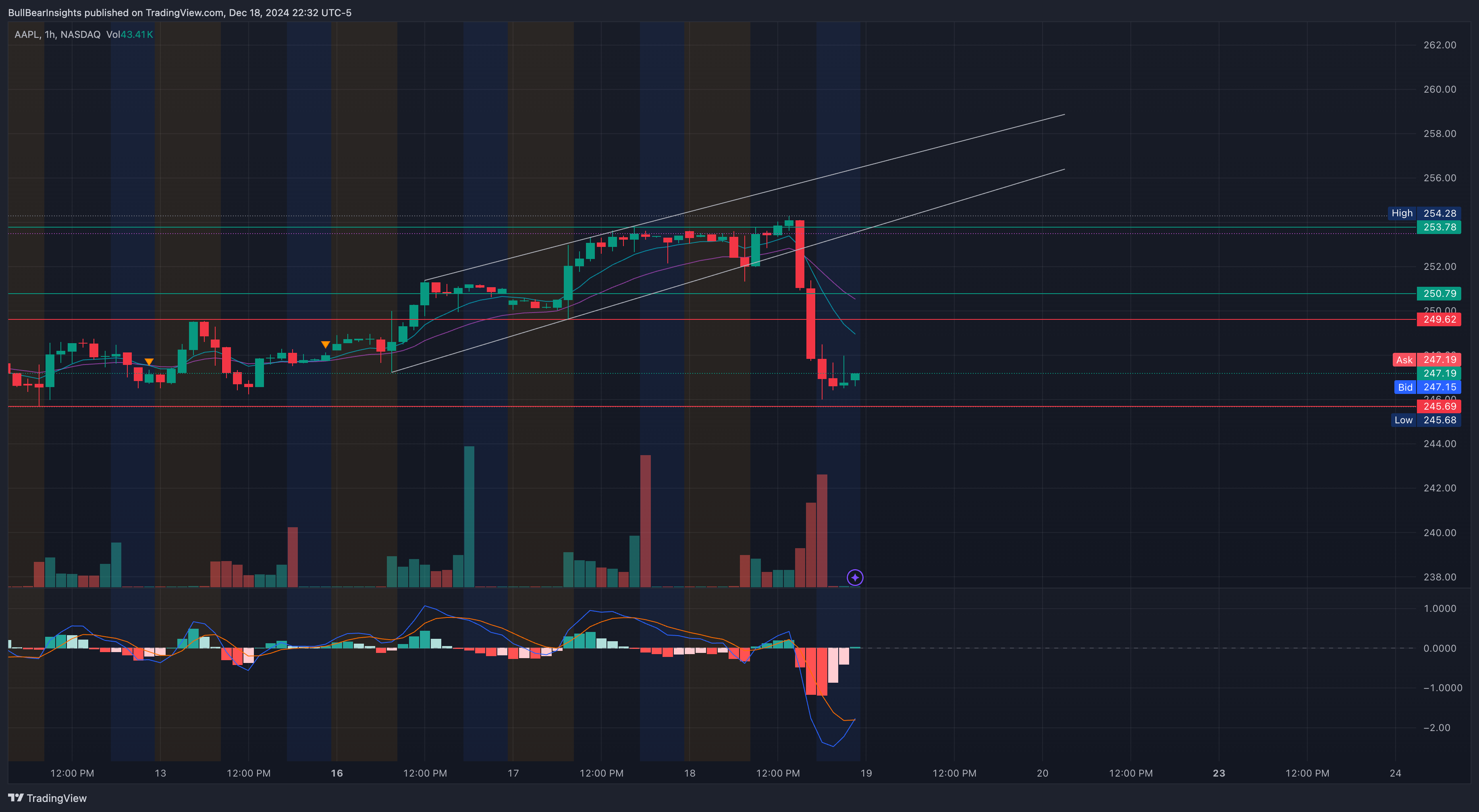Click −2.00 on the MACD scale

(x=1437, y=728)
